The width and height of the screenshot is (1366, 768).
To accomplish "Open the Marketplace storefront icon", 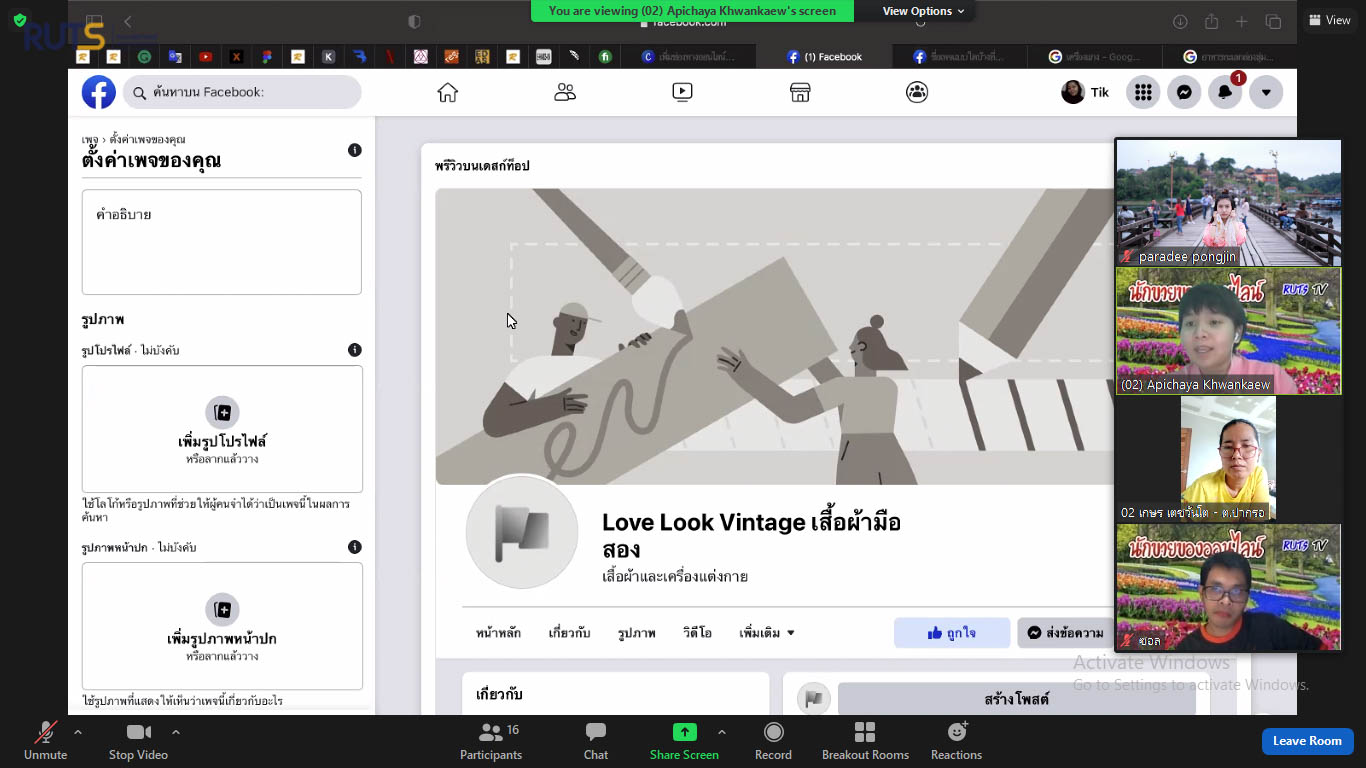I will click(800, 92).
